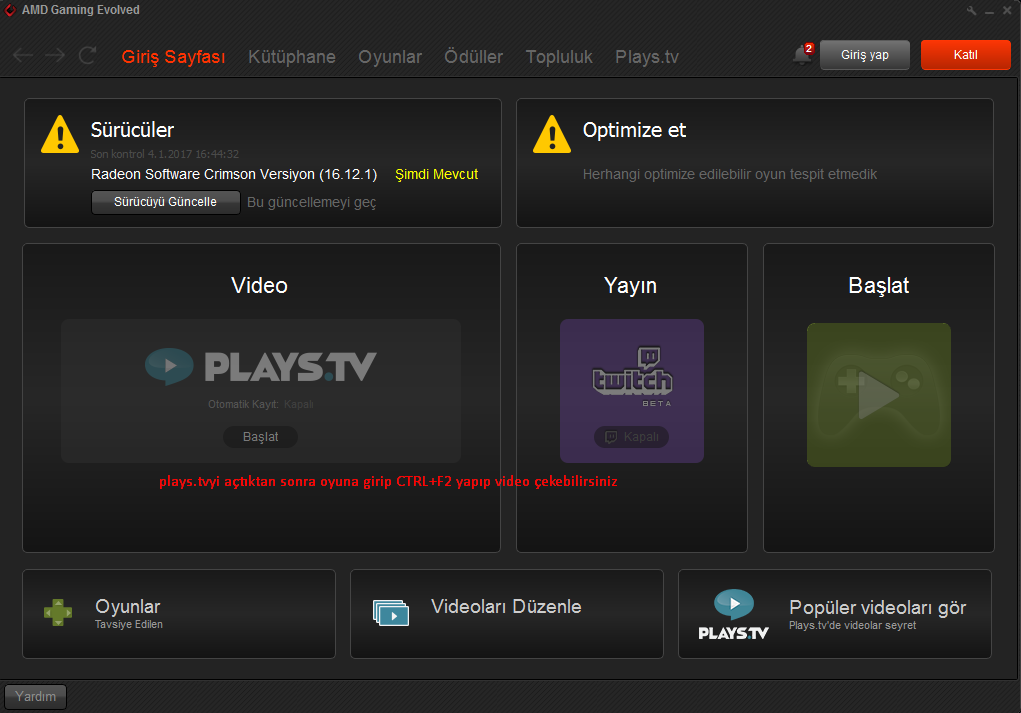Open the Ödüller tab
Image resolution: width=1021 pixels, height=713 pixels.
pyautogui.click(x=473, y=57)
